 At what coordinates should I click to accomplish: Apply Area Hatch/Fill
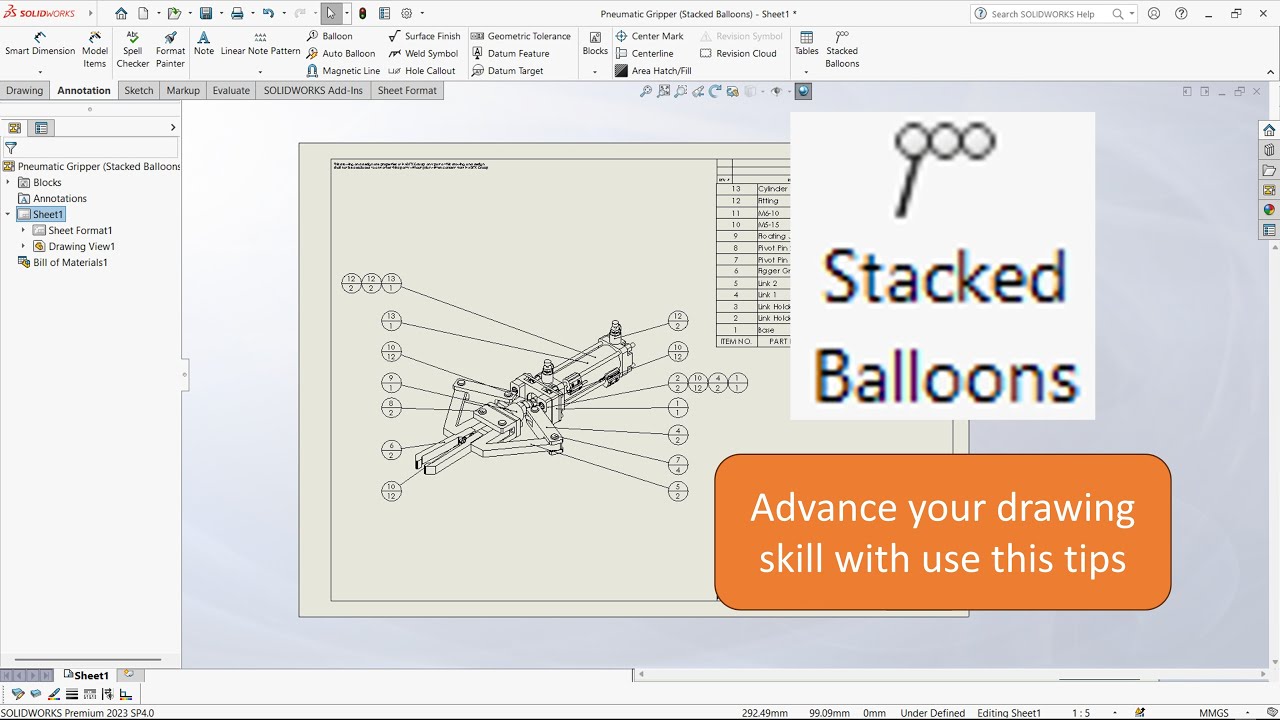(653, 71)
